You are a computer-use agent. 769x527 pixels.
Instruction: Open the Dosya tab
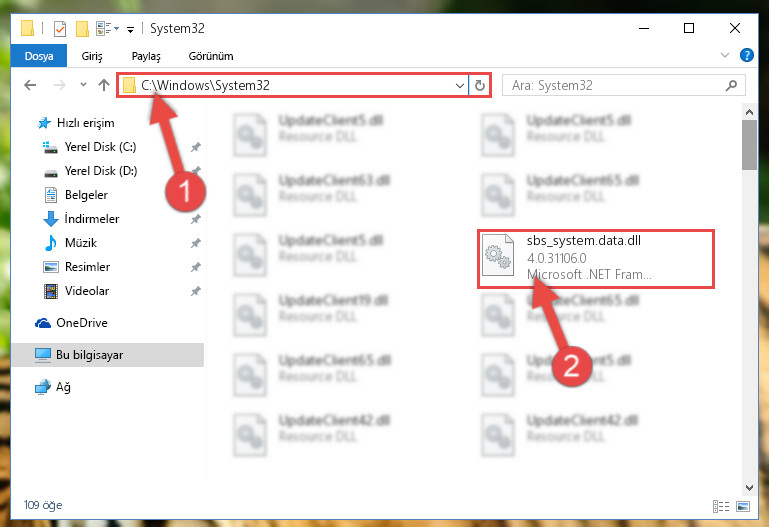pos(39,56)
